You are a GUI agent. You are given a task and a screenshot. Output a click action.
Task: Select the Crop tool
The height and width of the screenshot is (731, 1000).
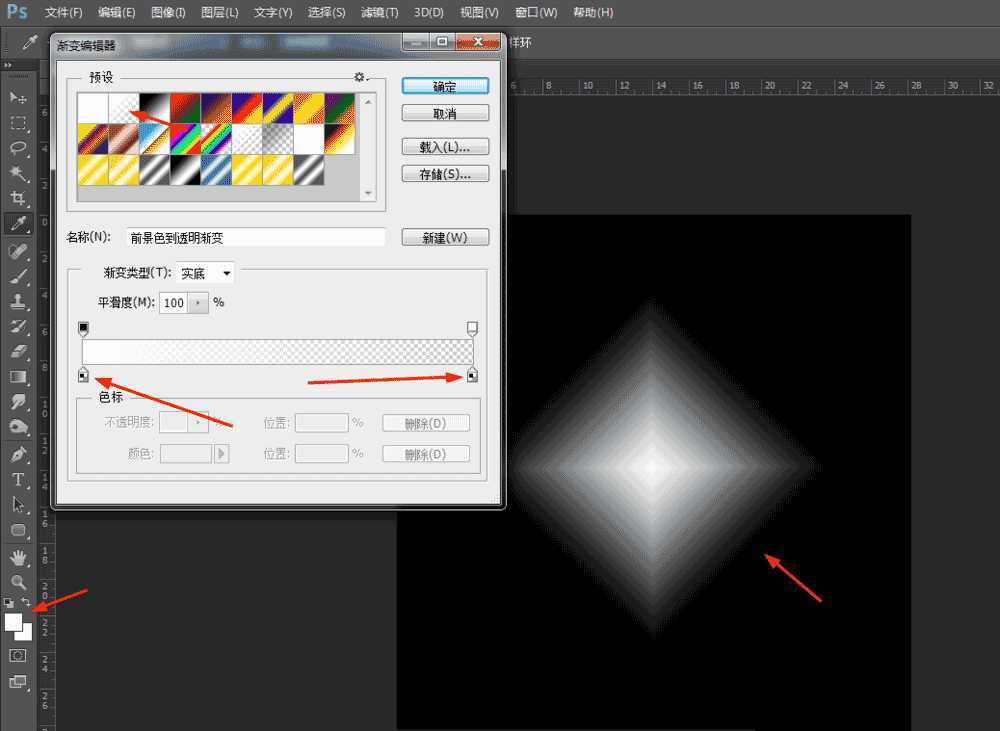[x=18, y=199]
